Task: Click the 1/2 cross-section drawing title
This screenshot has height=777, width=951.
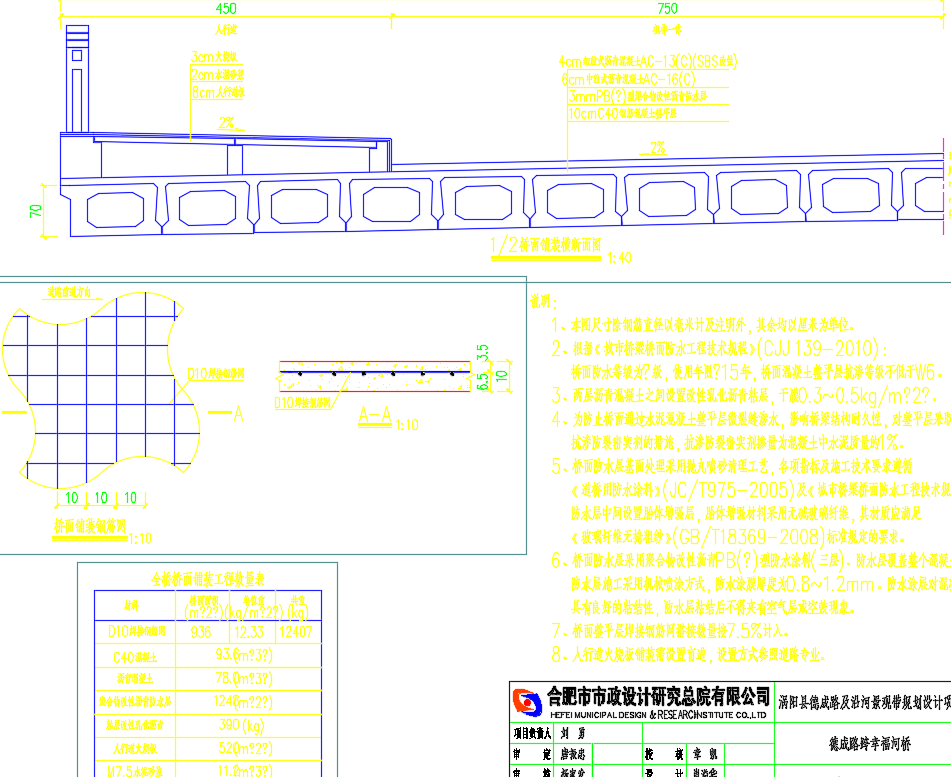Action: 547,243
